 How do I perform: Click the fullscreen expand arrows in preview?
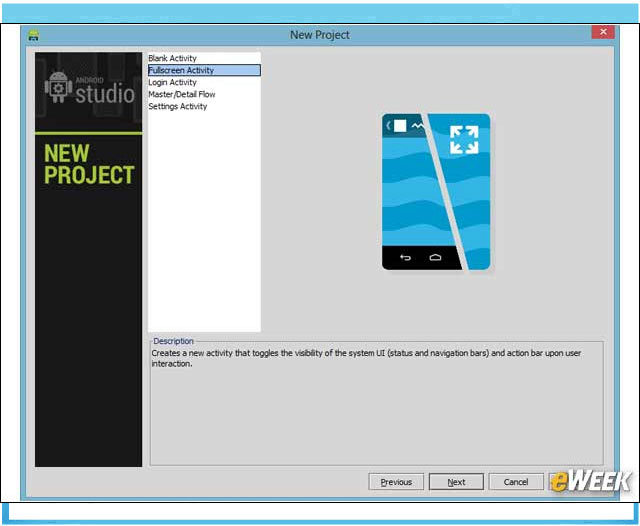(x=464, y=140)
